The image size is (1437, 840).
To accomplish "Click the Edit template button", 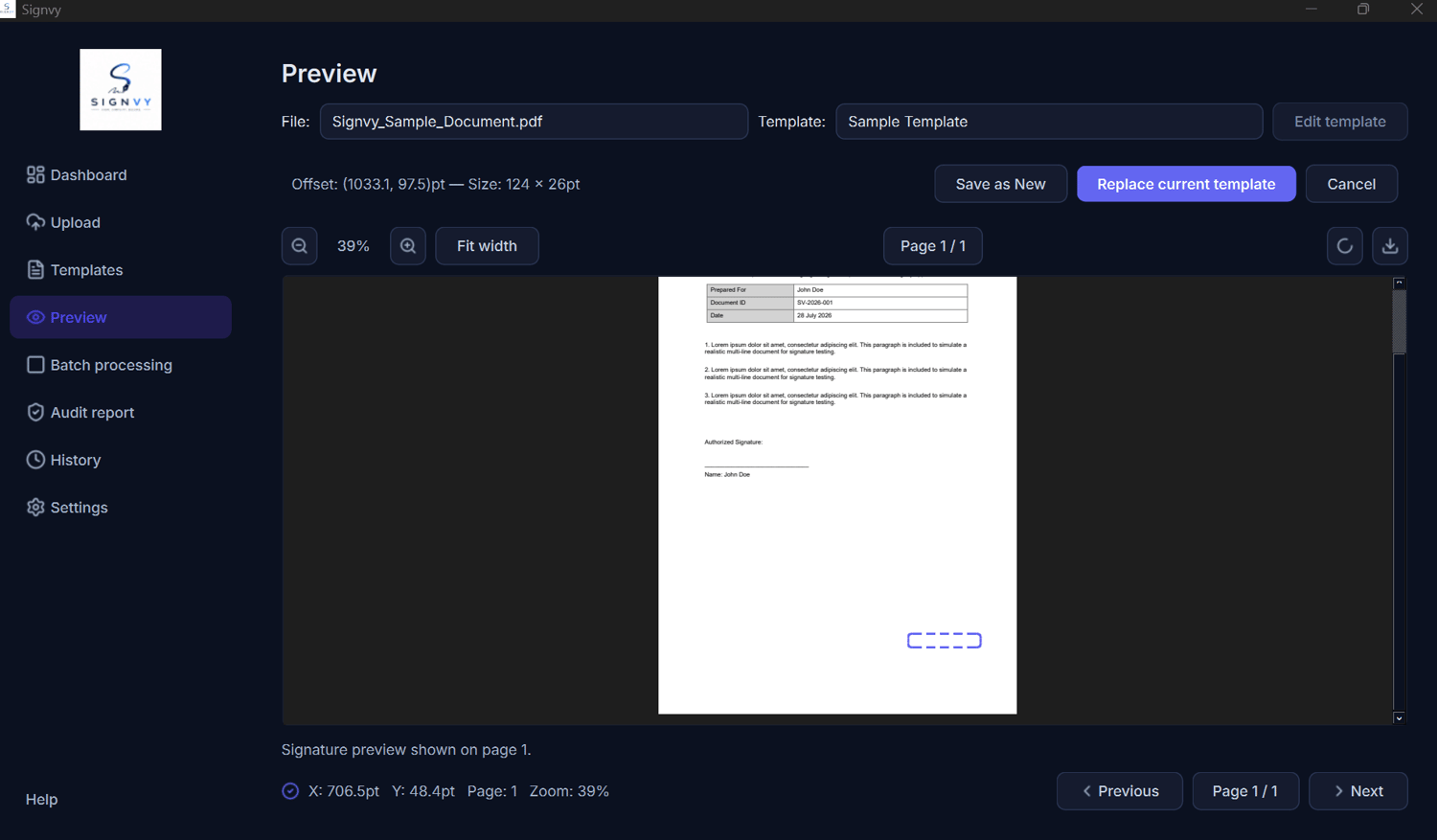I will [x=1339, y=122].
